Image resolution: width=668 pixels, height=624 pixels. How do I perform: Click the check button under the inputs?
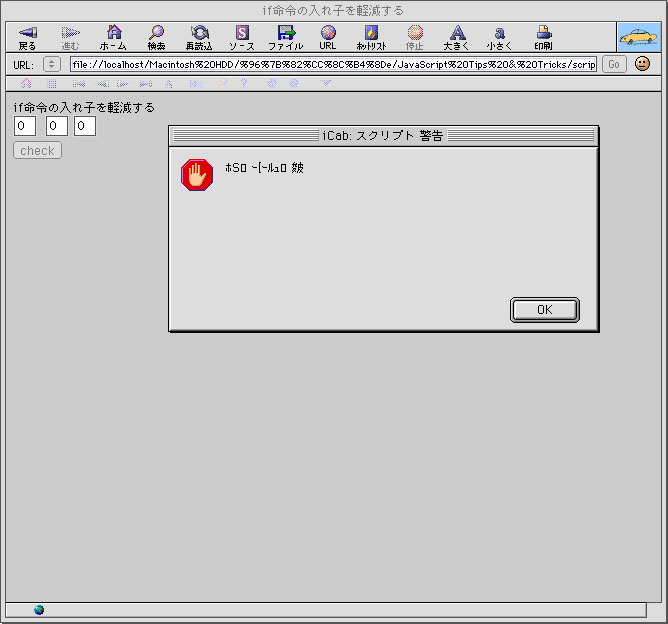point(37,150)
